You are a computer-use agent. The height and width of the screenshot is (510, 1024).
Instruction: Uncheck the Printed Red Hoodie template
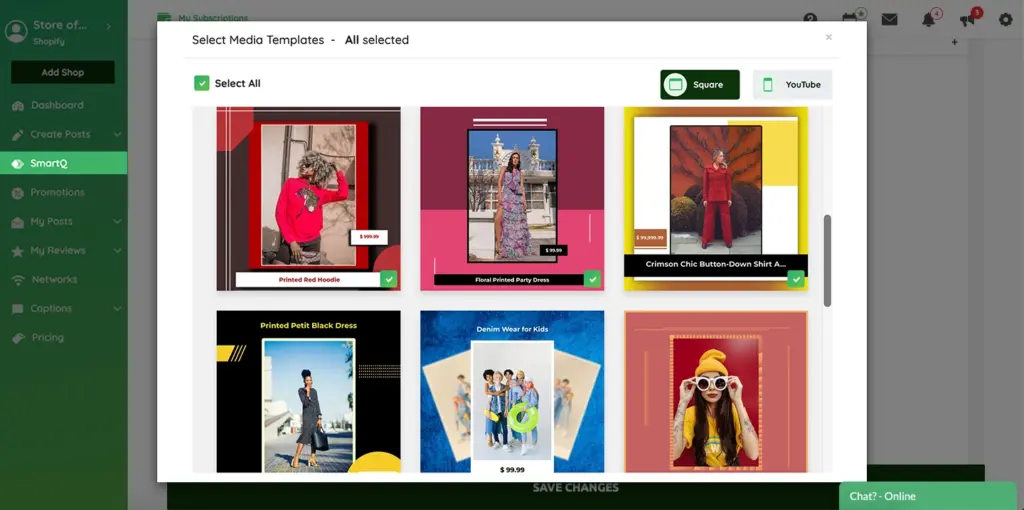point(388,279)
